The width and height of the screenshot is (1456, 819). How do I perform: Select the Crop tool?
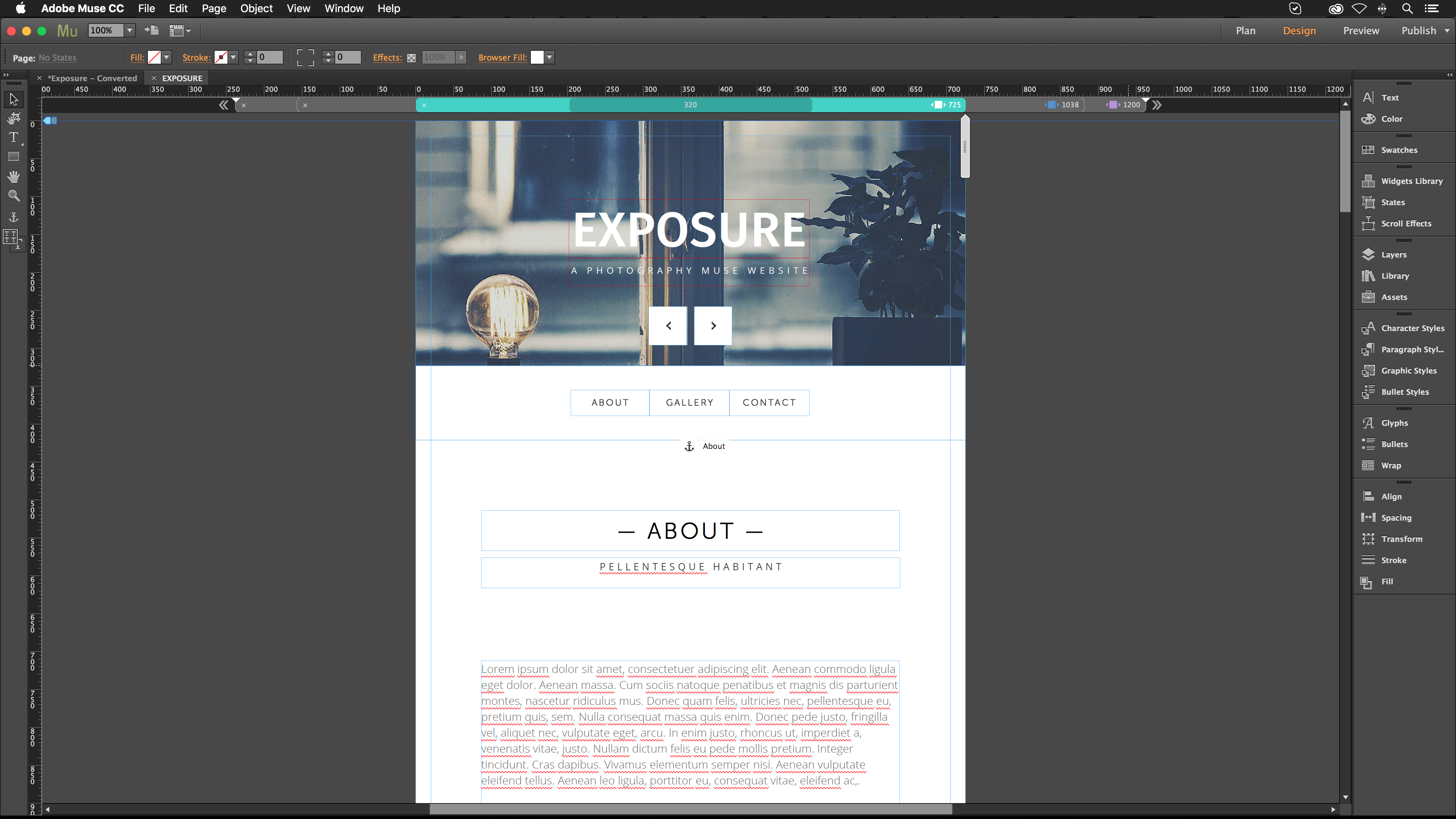point(14,118)
